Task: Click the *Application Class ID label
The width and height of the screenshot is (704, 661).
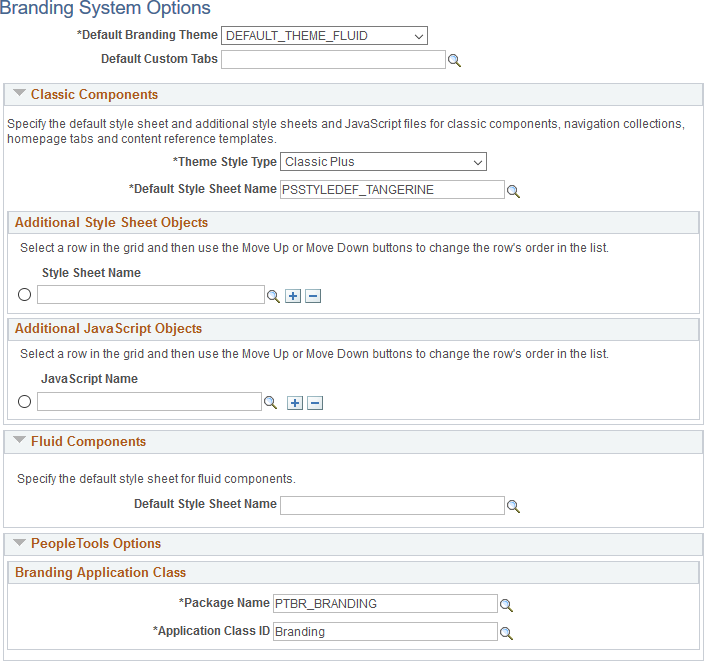Action: pyautogui.click(x=211, y=630)
